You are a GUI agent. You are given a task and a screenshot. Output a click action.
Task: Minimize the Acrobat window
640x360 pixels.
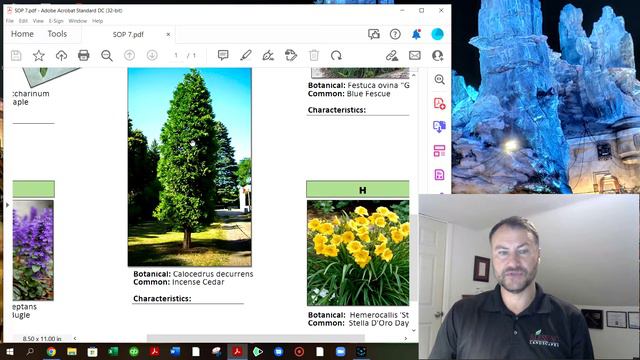(402, 11)
